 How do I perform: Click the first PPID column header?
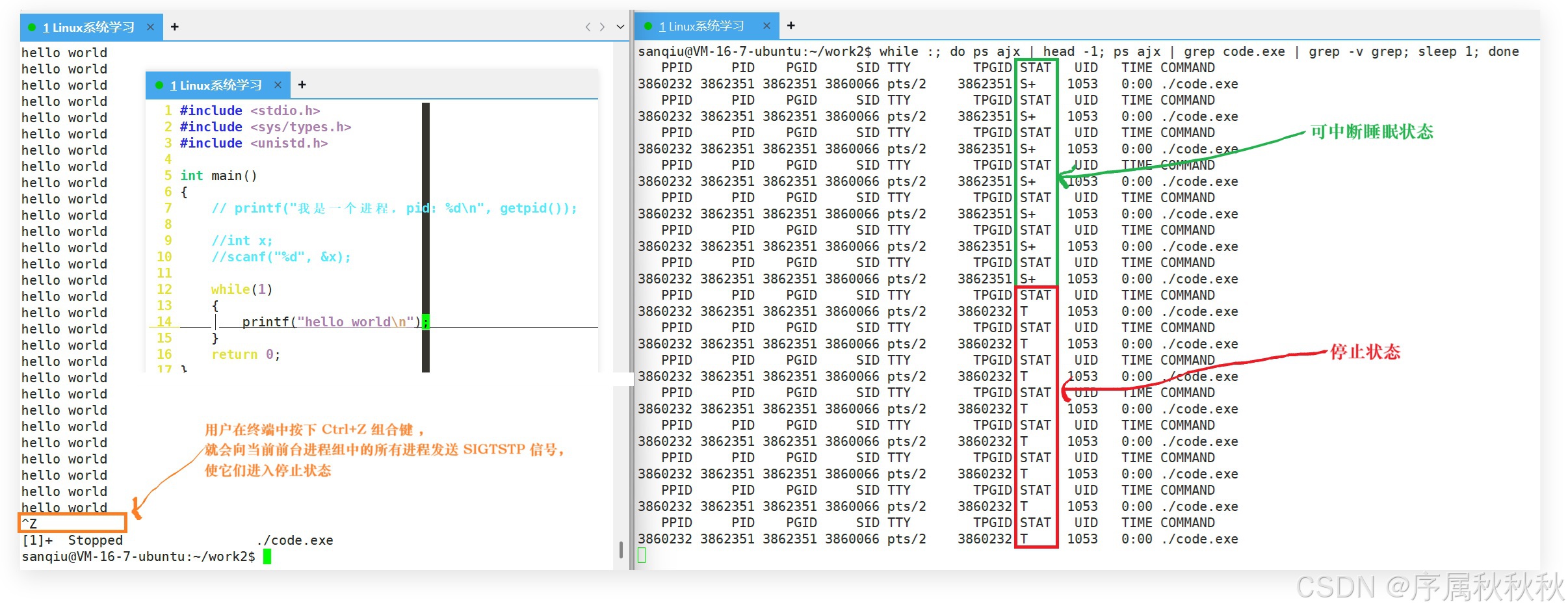pyautogui.click(x=676, y=68)
